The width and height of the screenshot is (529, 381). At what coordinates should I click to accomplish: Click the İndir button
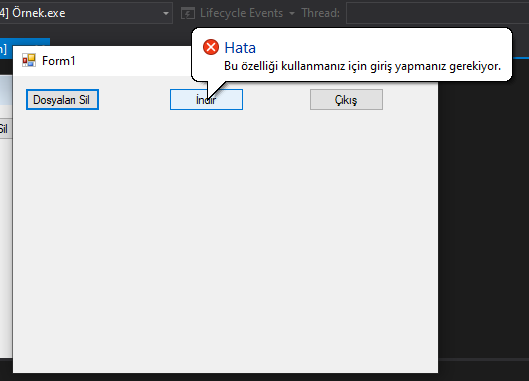206,100
